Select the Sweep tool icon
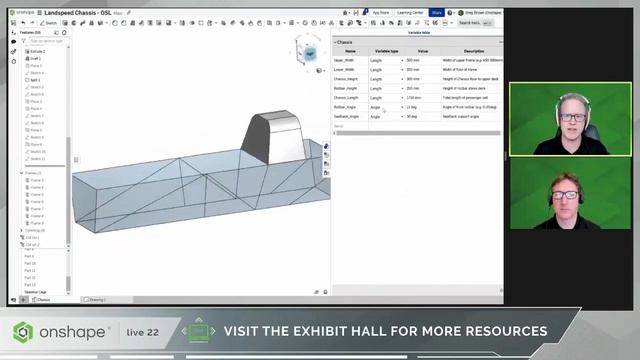Image resolution: width=640 pixels, height=360 pixels. 83,23
